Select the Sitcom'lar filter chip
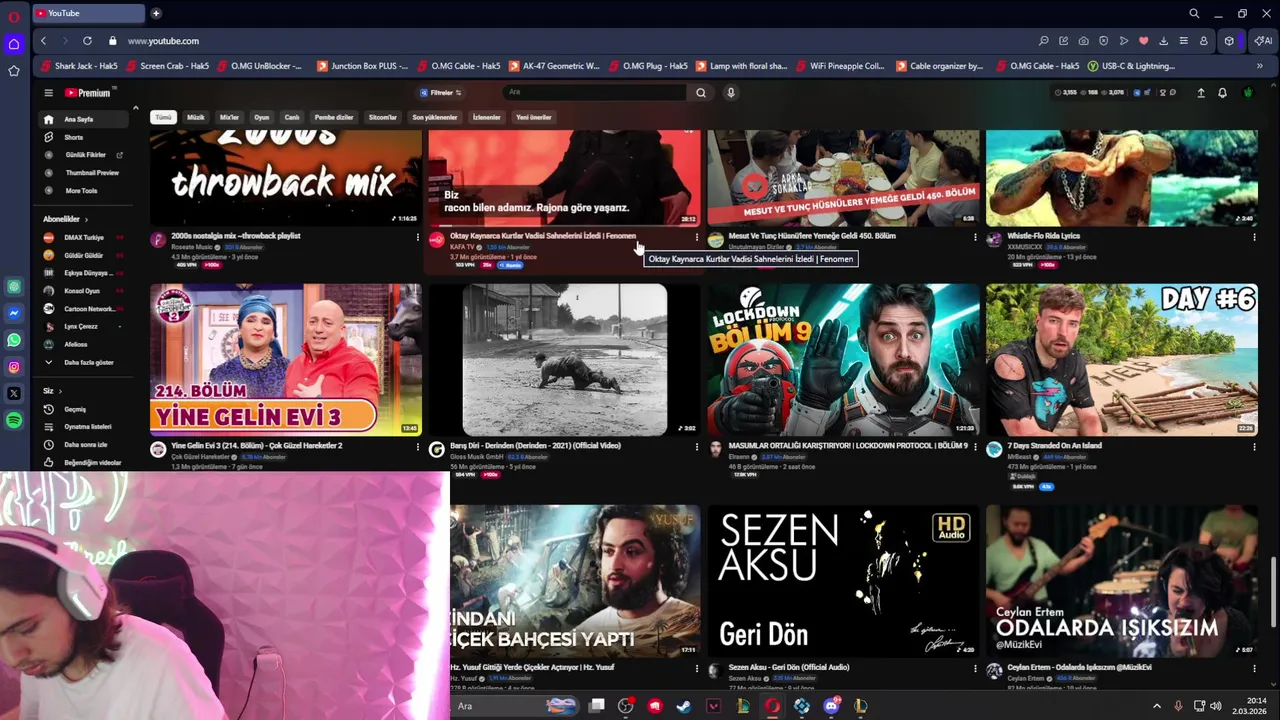Image resolution: width=1280 pixels, height=720 pixels. [383, 117]
